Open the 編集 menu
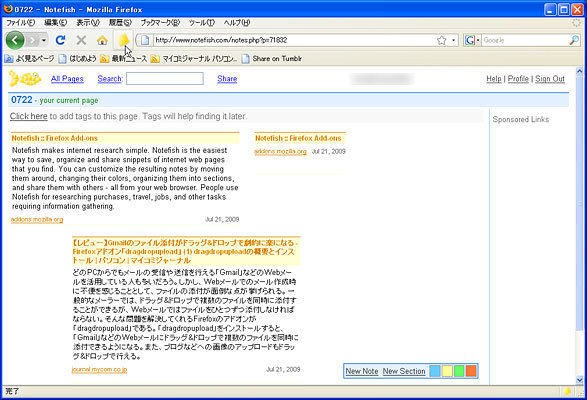Viewport: 587px width, 400px height. click(x=55, y=22)
